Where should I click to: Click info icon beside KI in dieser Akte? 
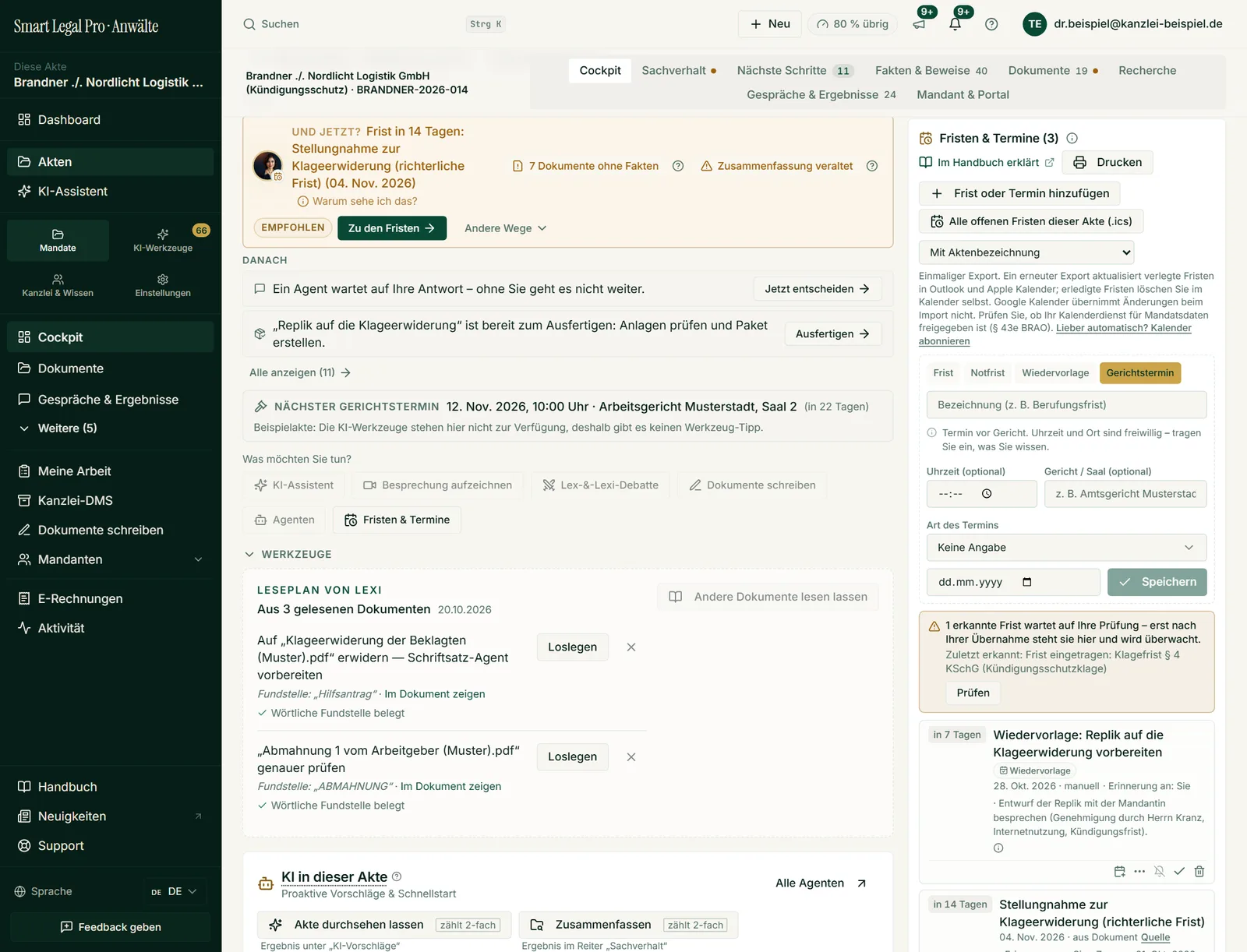tap(397, 876)
